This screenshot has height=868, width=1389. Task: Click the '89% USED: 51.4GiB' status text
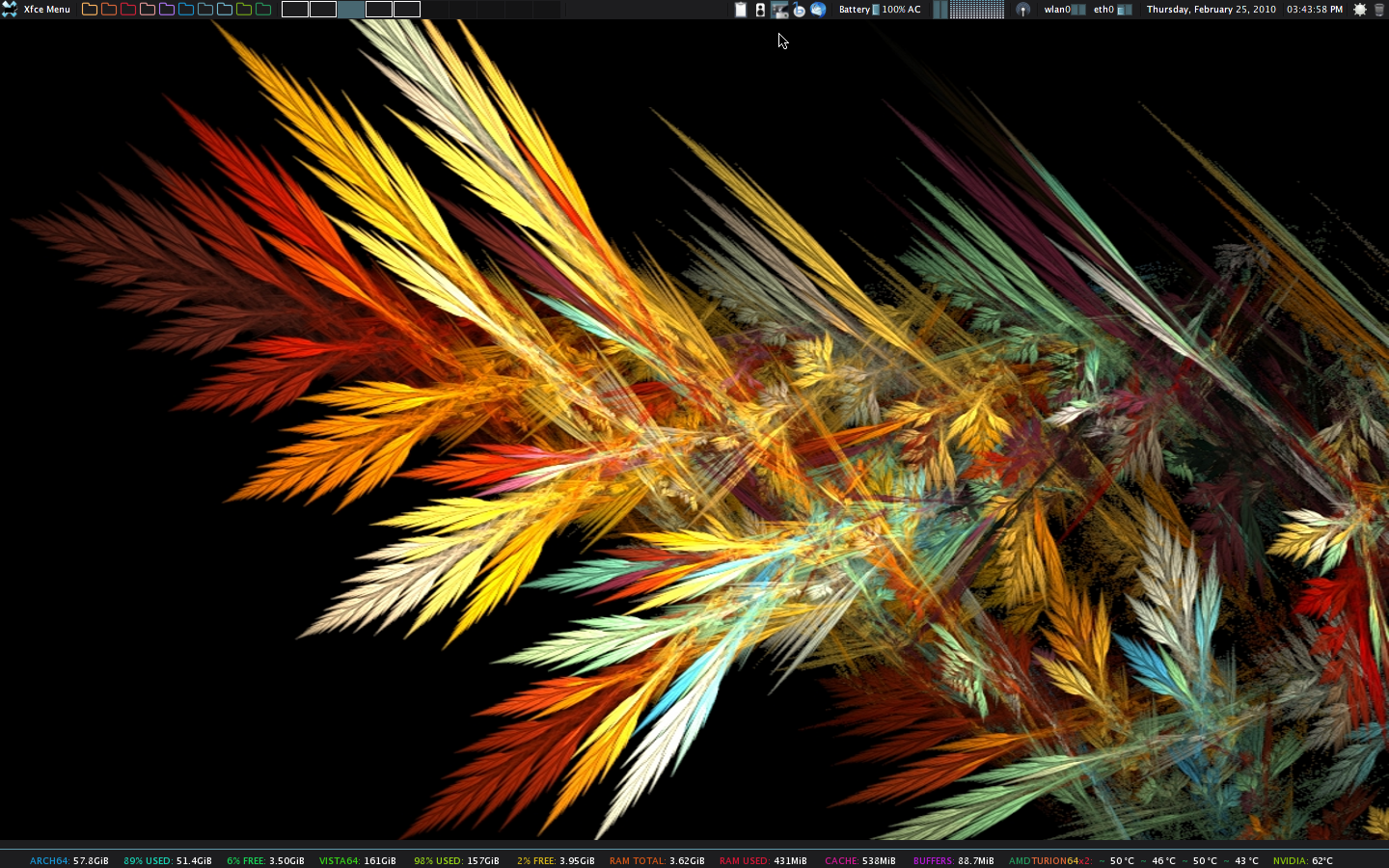pos(168,860)
